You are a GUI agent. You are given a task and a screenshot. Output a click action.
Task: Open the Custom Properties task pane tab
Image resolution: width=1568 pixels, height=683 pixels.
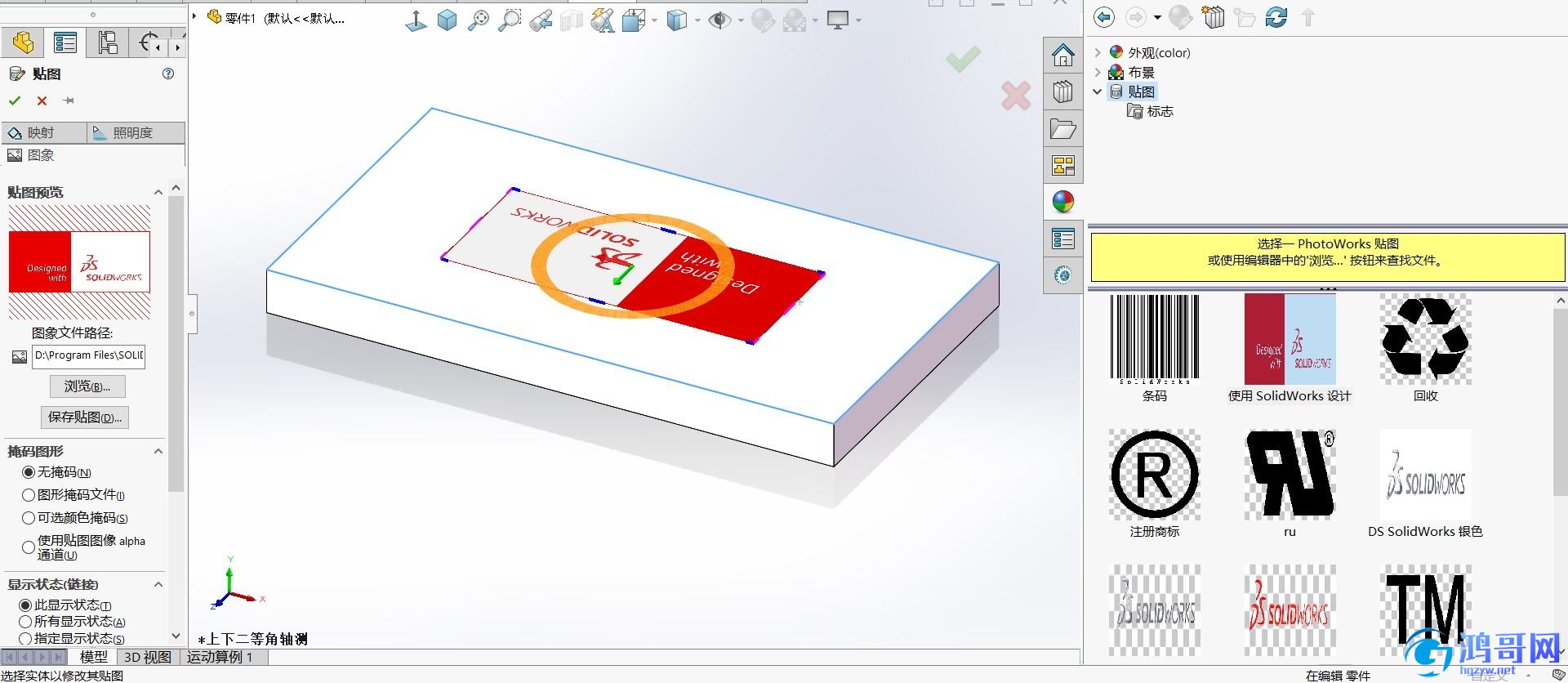point(1062,239)
